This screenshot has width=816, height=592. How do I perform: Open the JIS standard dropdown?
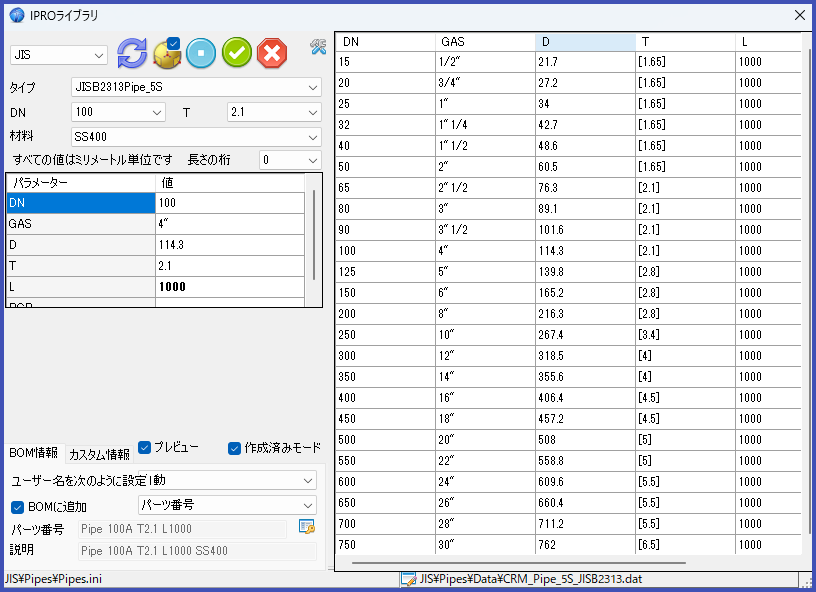pos(59,55)
